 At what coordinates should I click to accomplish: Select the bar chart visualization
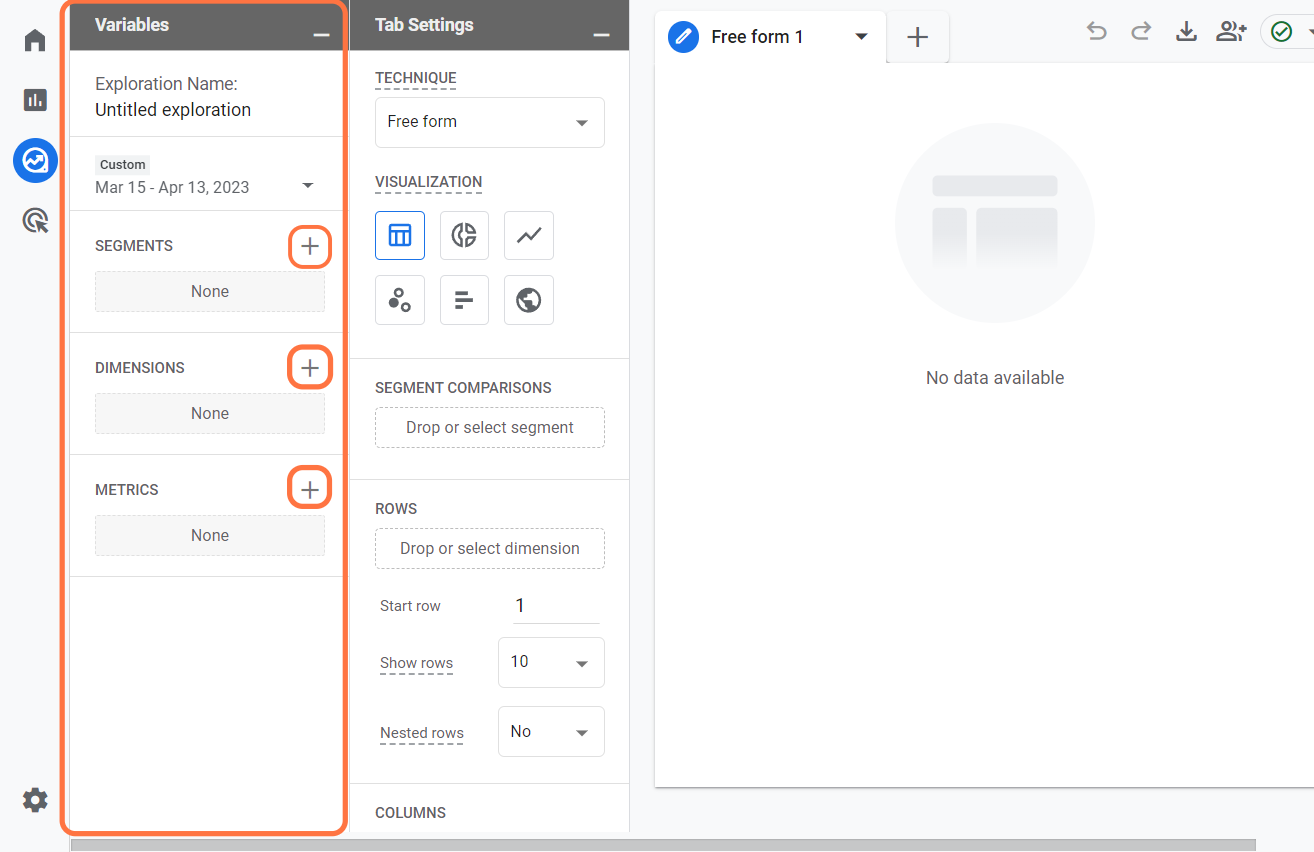point(464,300)
